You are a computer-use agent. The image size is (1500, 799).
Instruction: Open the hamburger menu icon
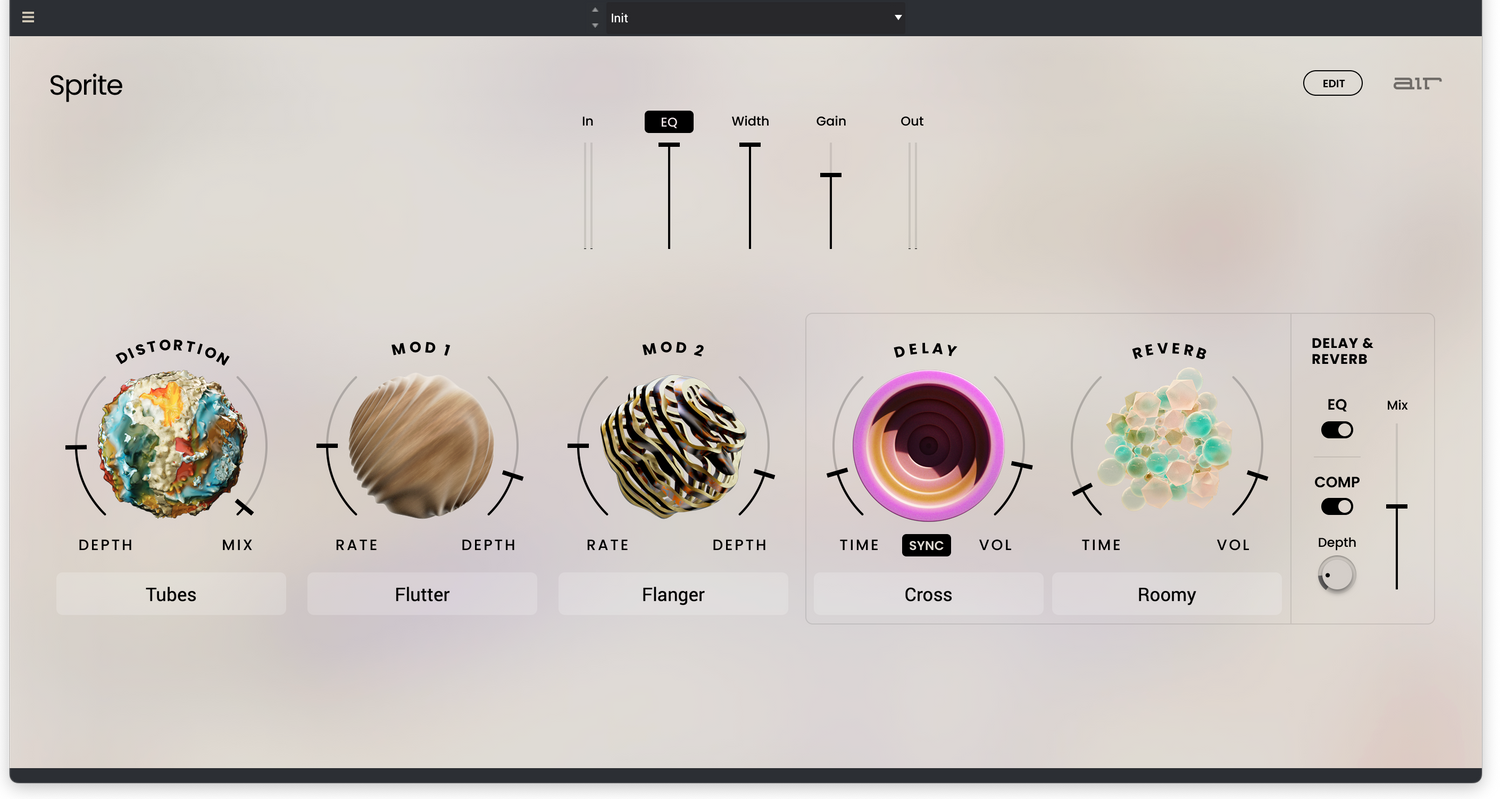[x=28, y=18]
